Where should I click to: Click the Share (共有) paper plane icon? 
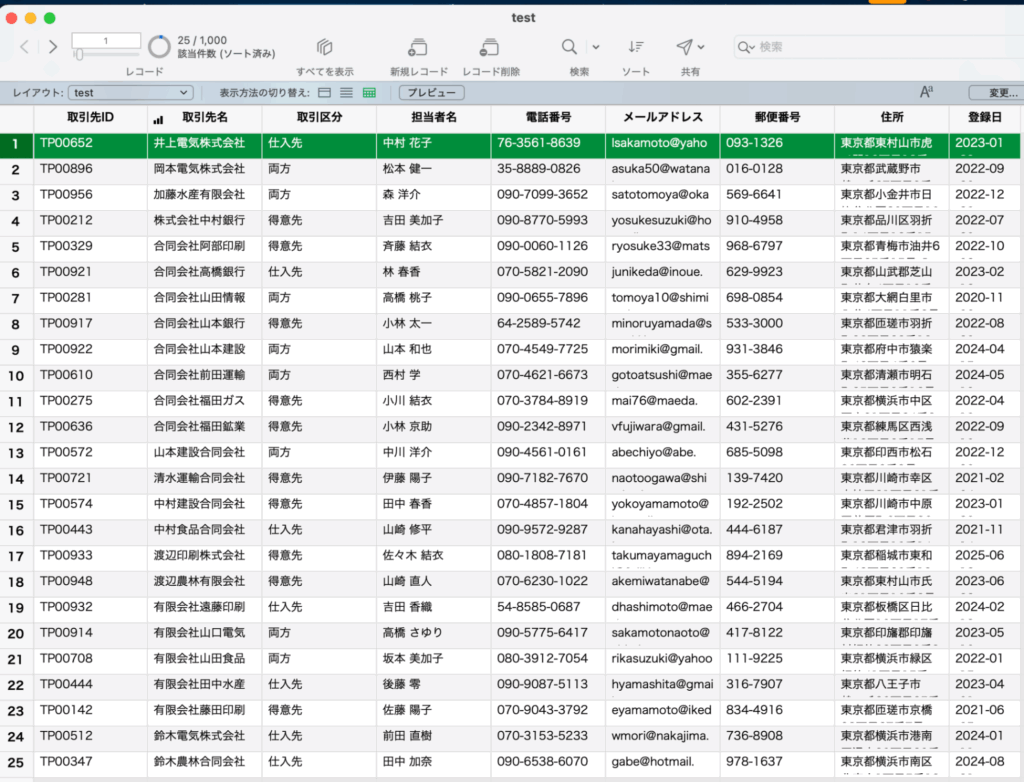(684, 47)
